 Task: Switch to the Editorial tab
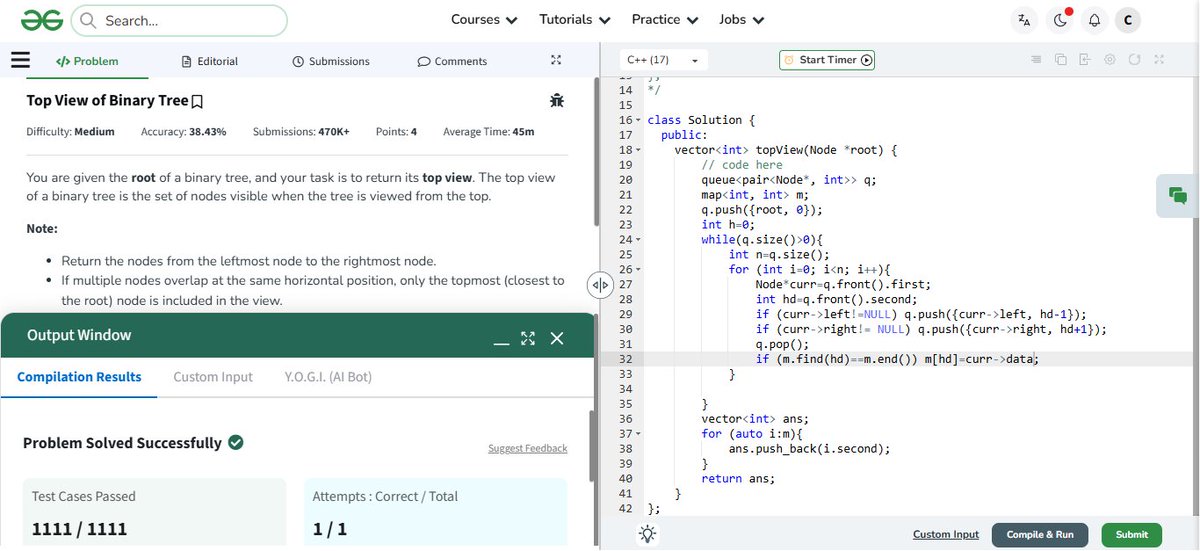210,61
